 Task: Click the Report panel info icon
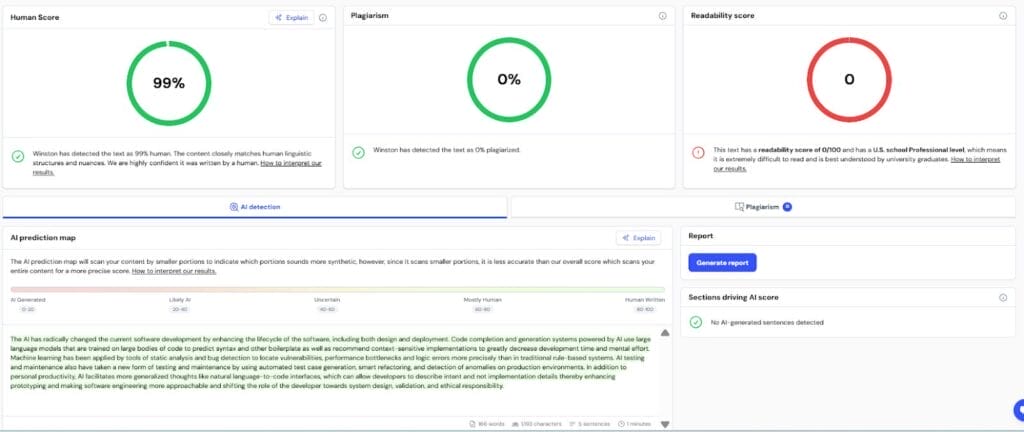1003,237
